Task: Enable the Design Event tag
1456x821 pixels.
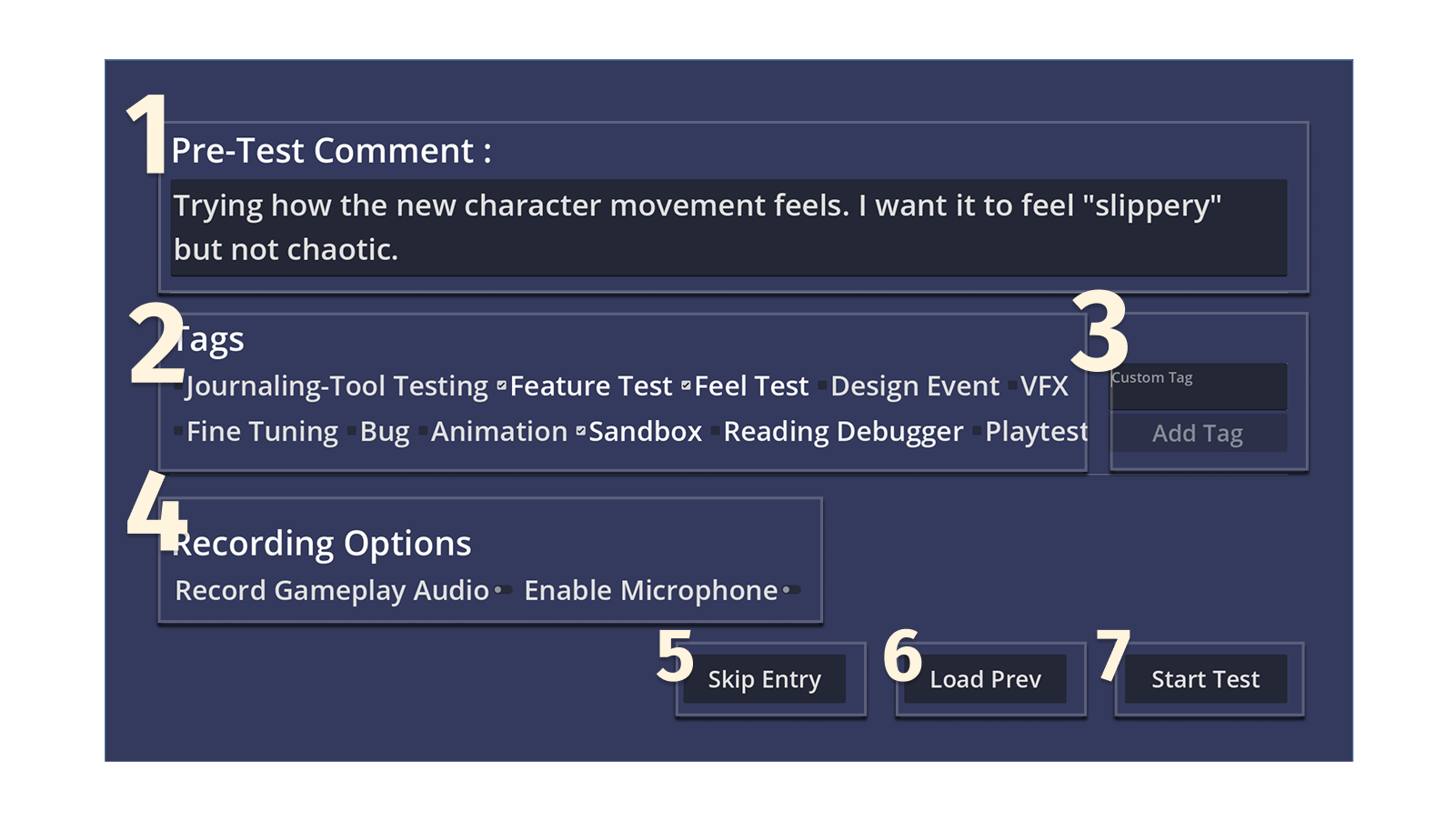Action: coord(822,386)
